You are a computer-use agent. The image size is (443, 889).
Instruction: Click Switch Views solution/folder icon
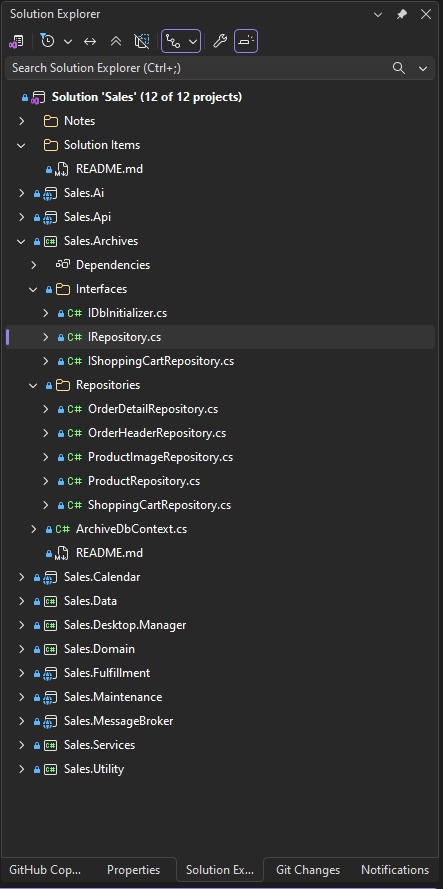click(x=16, y=41)
